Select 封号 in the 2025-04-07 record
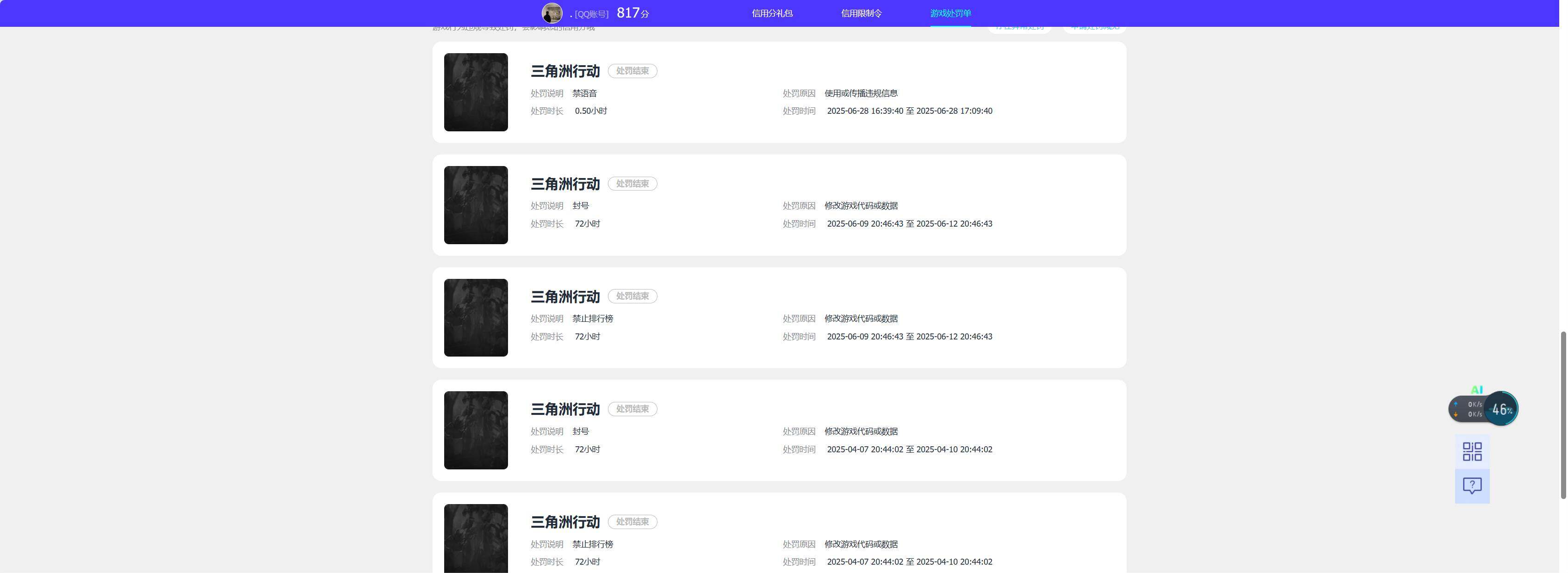Image resolution: width=1568 pixels, height=573 pixels. tap(580, 431)
